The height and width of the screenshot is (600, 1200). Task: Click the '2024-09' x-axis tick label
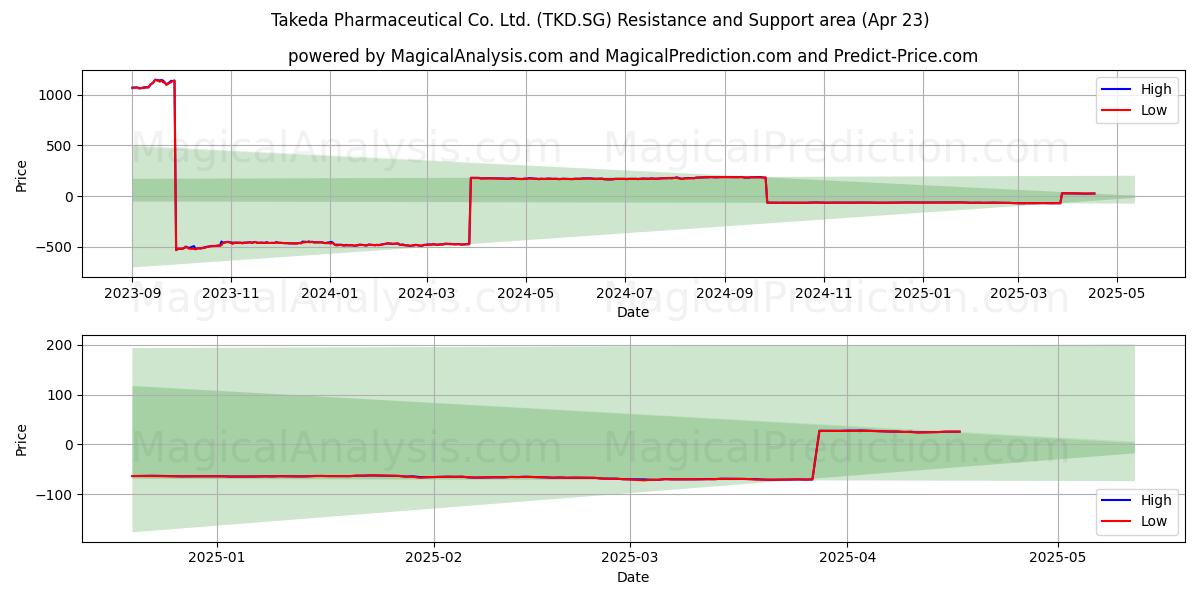(x=725, y=292)
